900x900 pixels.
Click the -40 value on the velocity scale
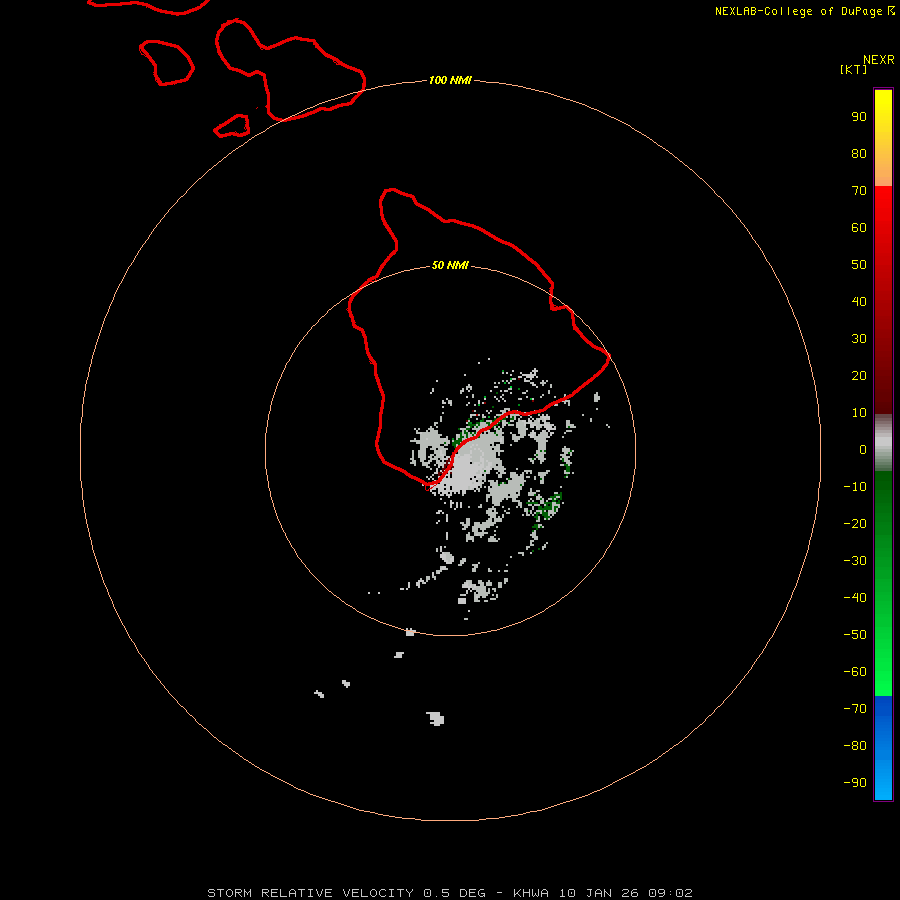[x=855, y=598]
